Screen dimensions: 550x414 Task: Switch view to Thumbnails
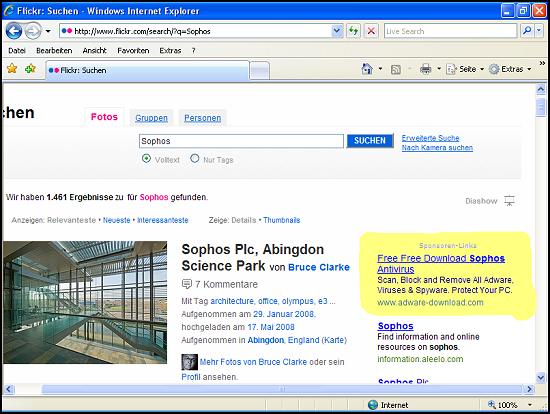pyautogui.click(x=282, y=220)
